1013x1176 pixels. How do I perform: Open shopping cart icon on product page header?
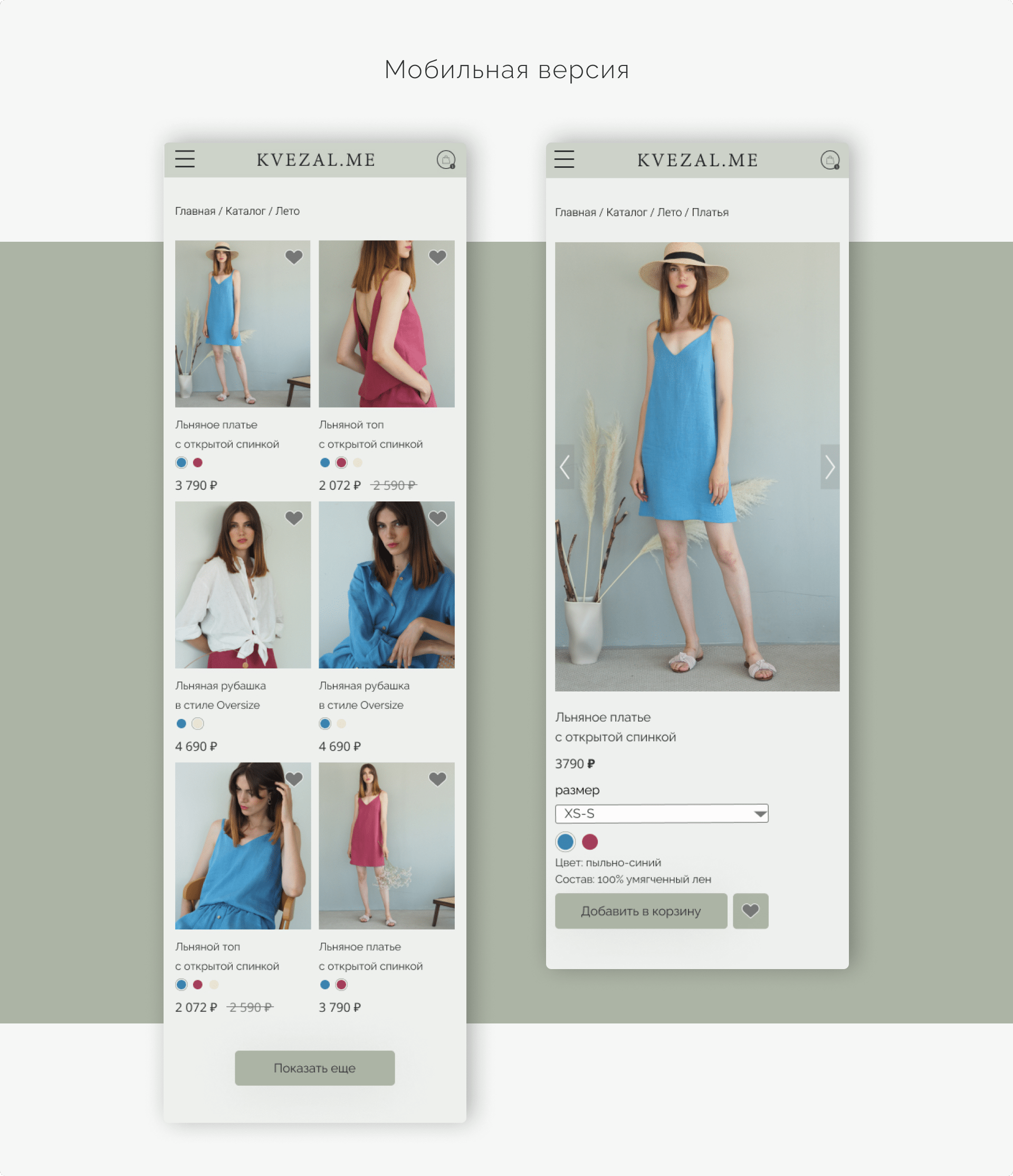click(830, 160)
